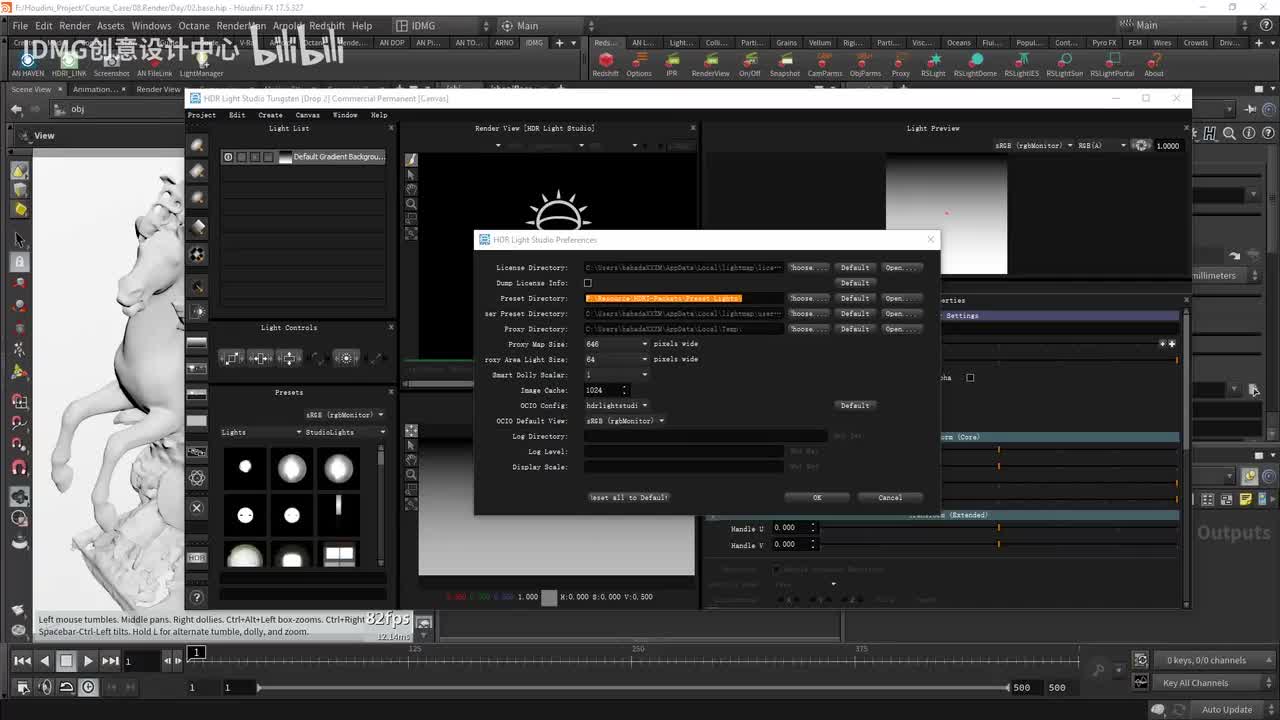Open the Octane menu in Houdini
Image resolution: width=1280 pixels, height=720 pixels.
(x=194, y=25)
